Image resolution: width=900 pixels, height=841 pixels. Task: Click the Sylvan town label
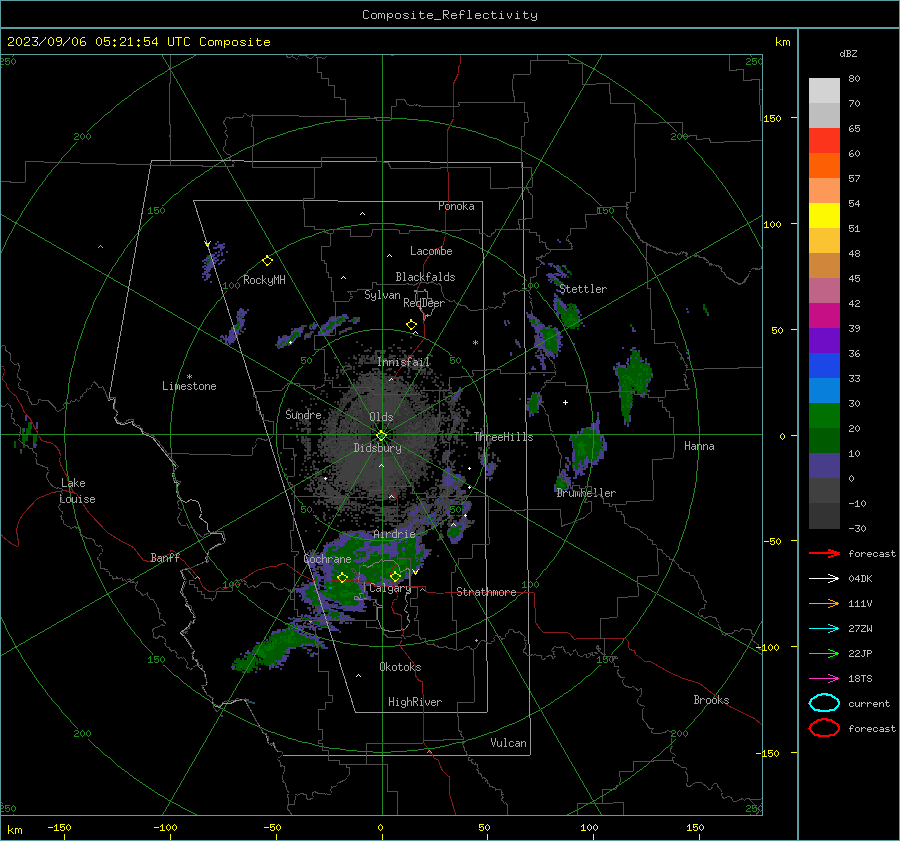[382, 295]
